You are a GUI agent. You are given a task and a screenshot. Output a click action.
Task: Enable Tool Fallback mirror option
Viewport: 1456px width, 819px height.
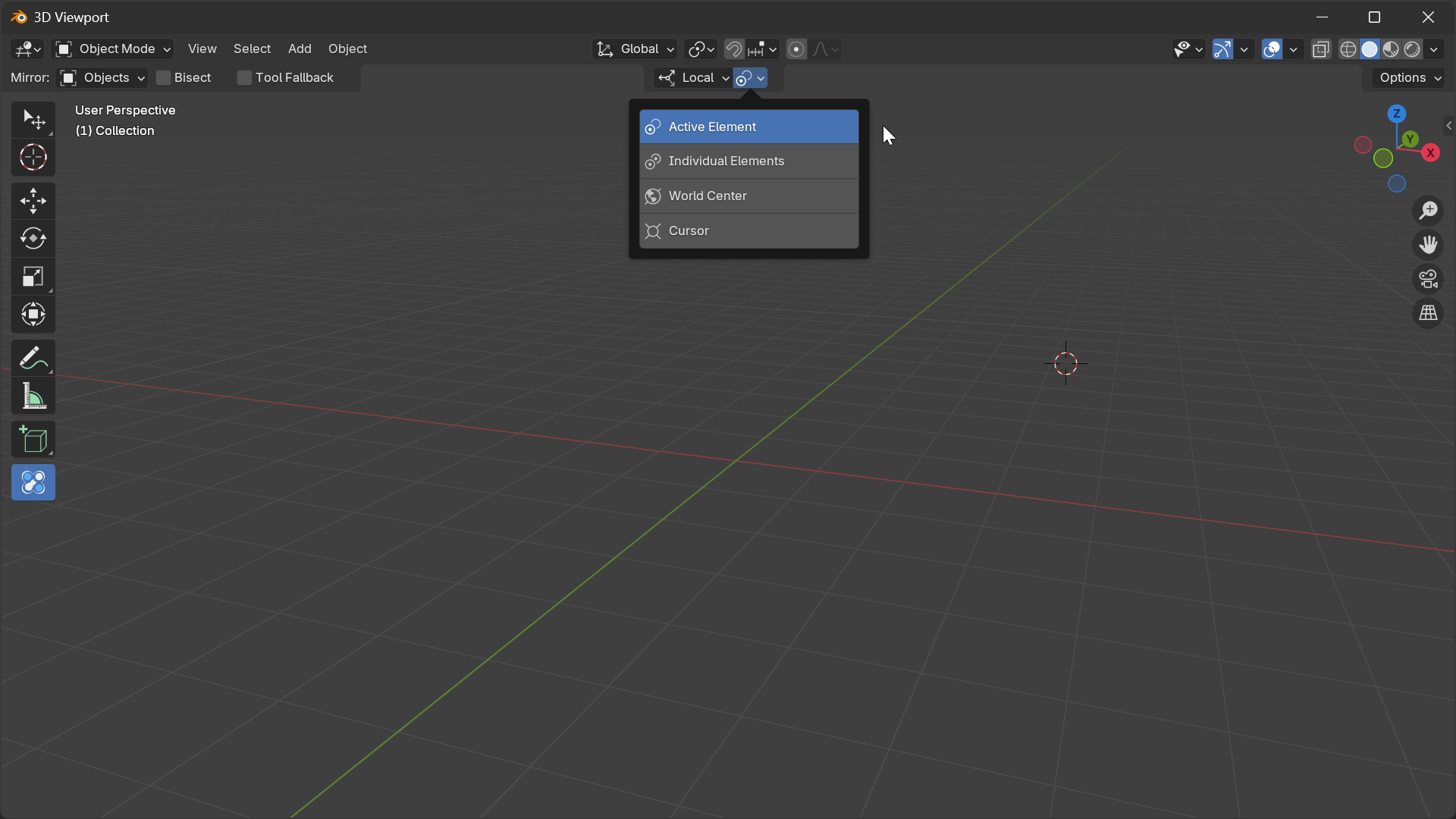(x=243, y=77)
